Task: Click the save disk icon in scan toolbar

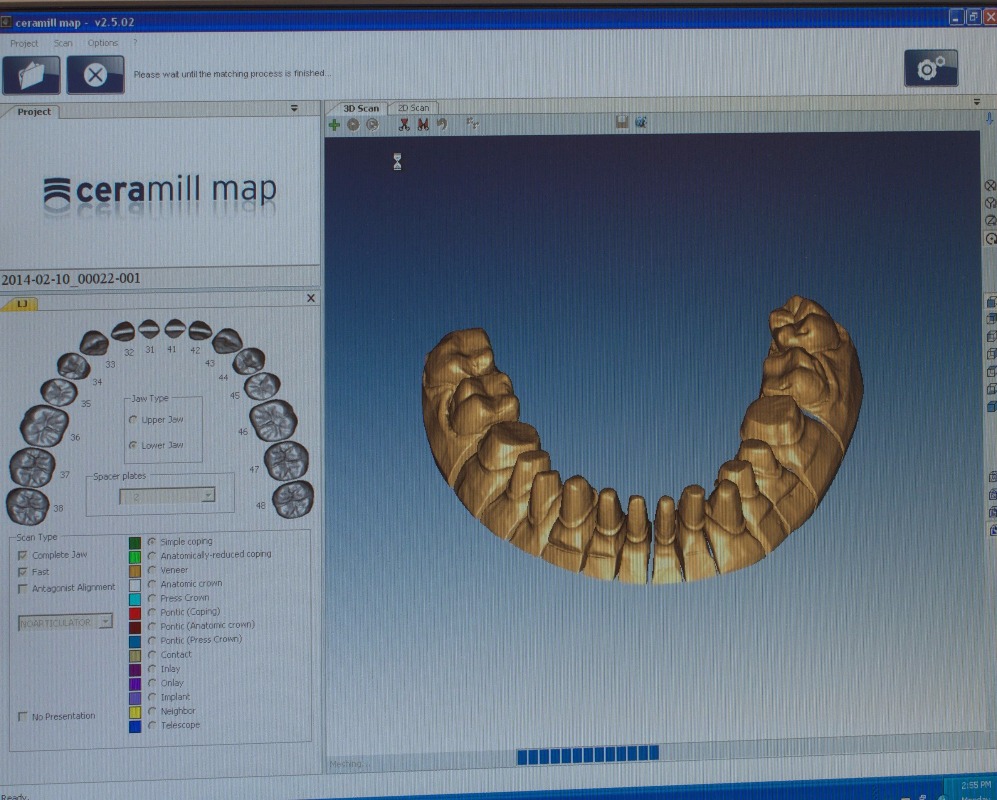Action: tap(622, 123)
